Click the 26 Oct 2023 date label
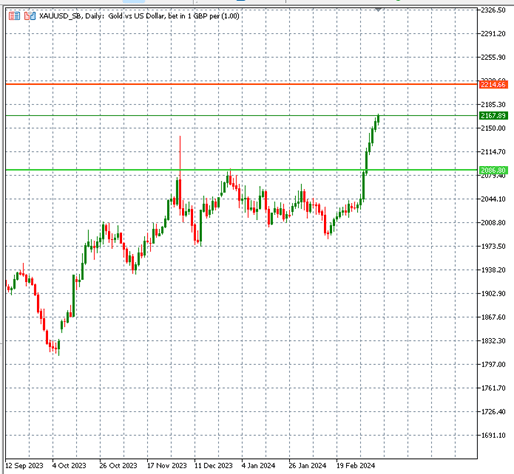The height and width of the screenshot is (474, 514). tap(118, 465)
